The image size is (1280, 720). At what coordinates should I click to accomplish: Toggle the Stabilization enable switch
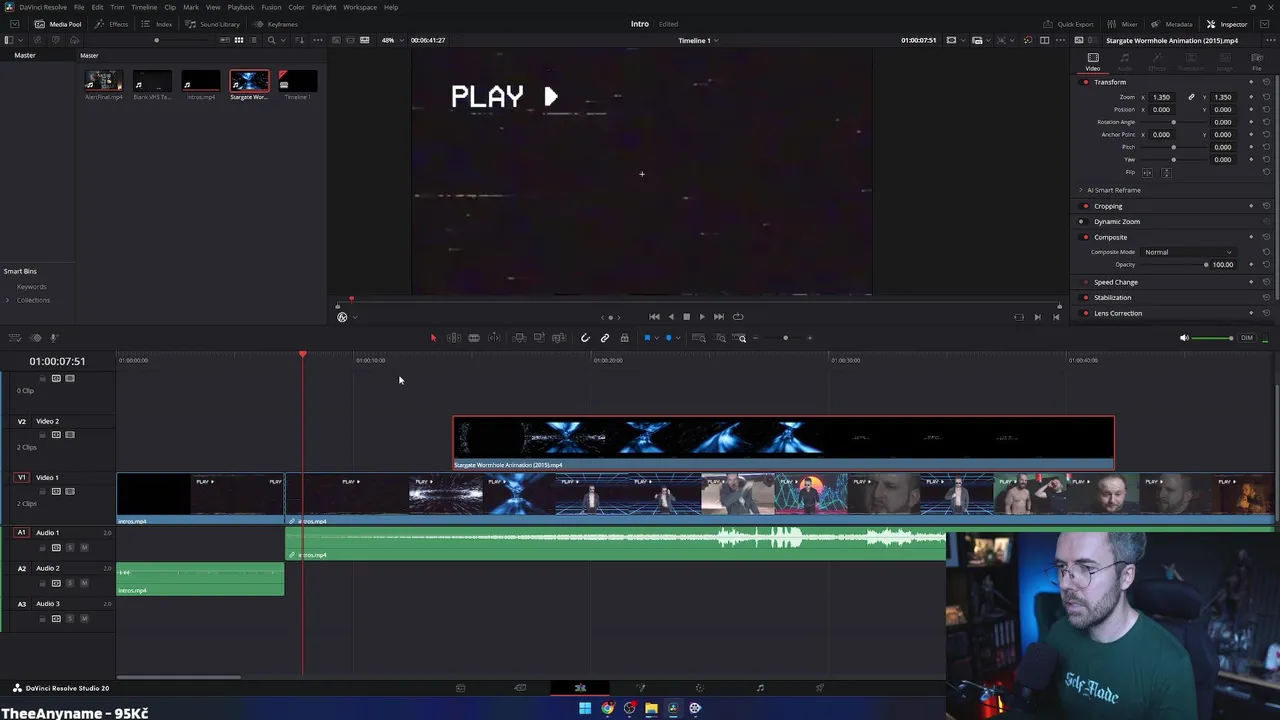(1085, 297)
